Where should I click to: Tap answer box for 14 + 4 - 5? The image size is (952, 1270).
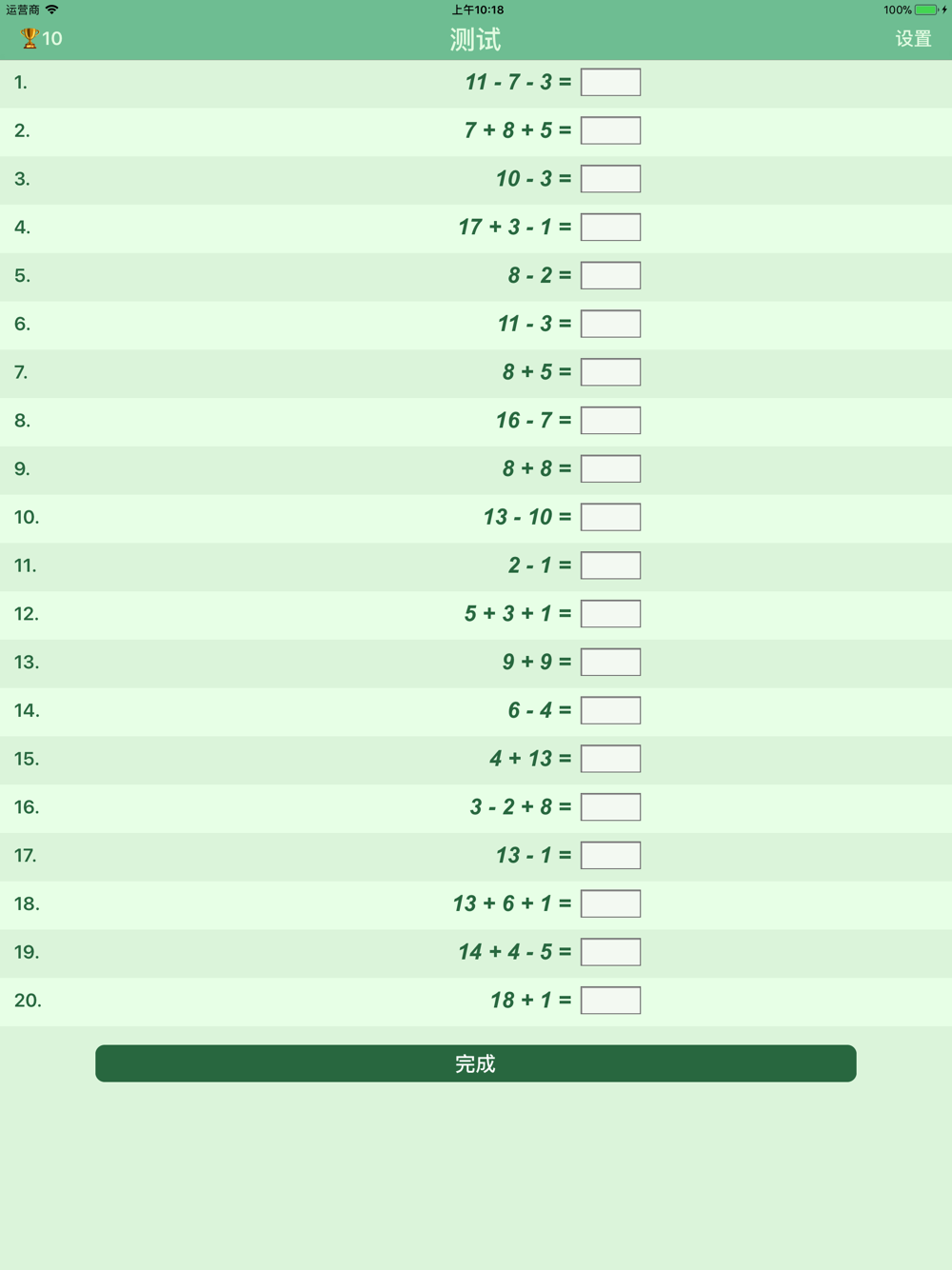click(x=610, y=952)
